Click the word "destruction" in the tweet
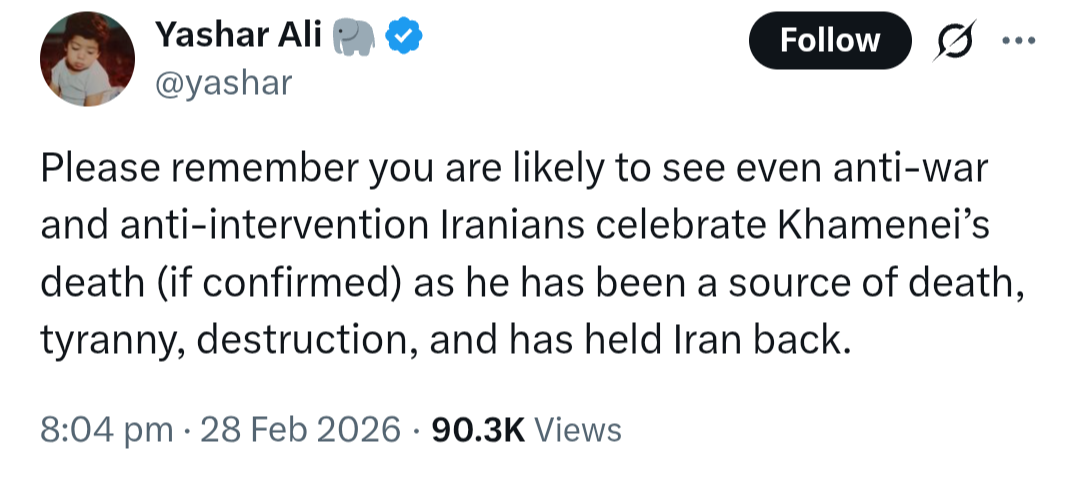 tap(305, 341)
